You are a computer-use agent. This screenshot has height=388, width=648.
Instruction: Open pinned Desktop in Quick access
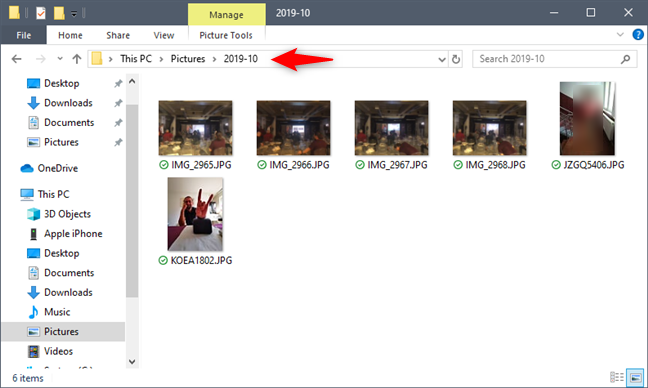point(62,83)
